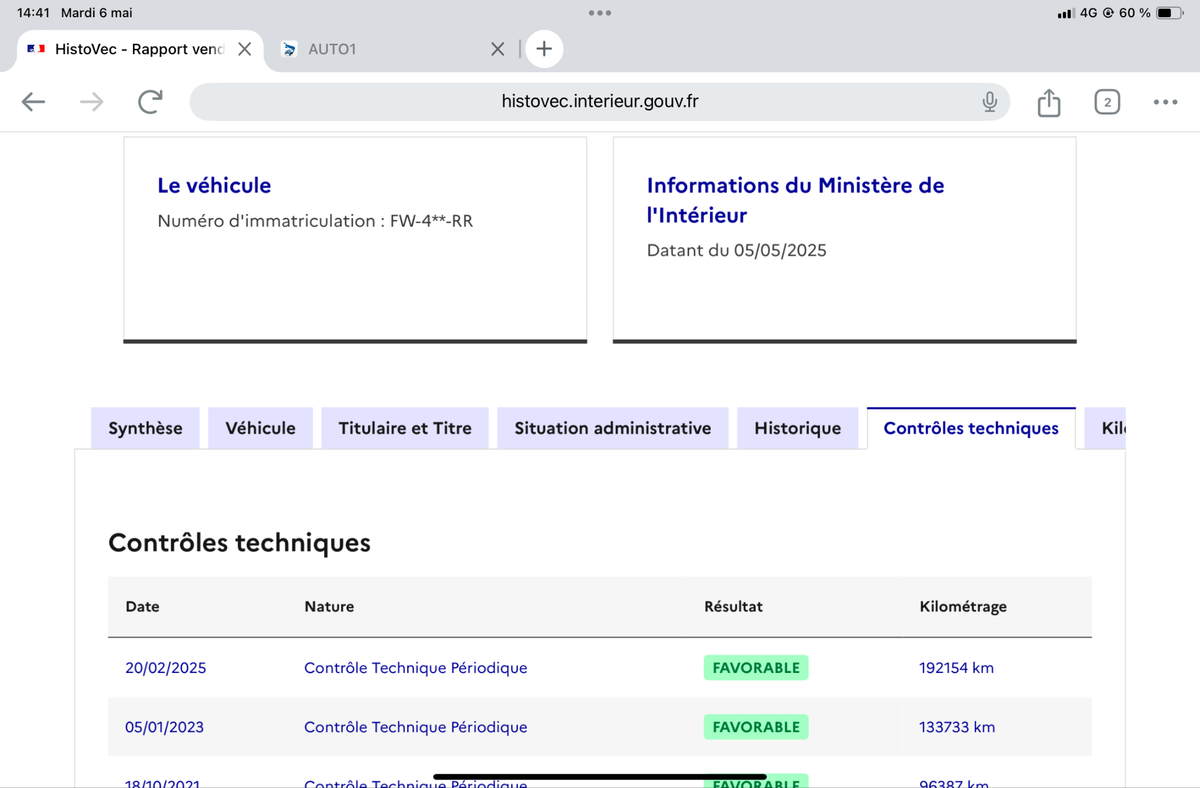This screenshot has width=1200, height=788.
Task: Click the Datant du 05/05/2025 text
Action: tap(737, 250)
